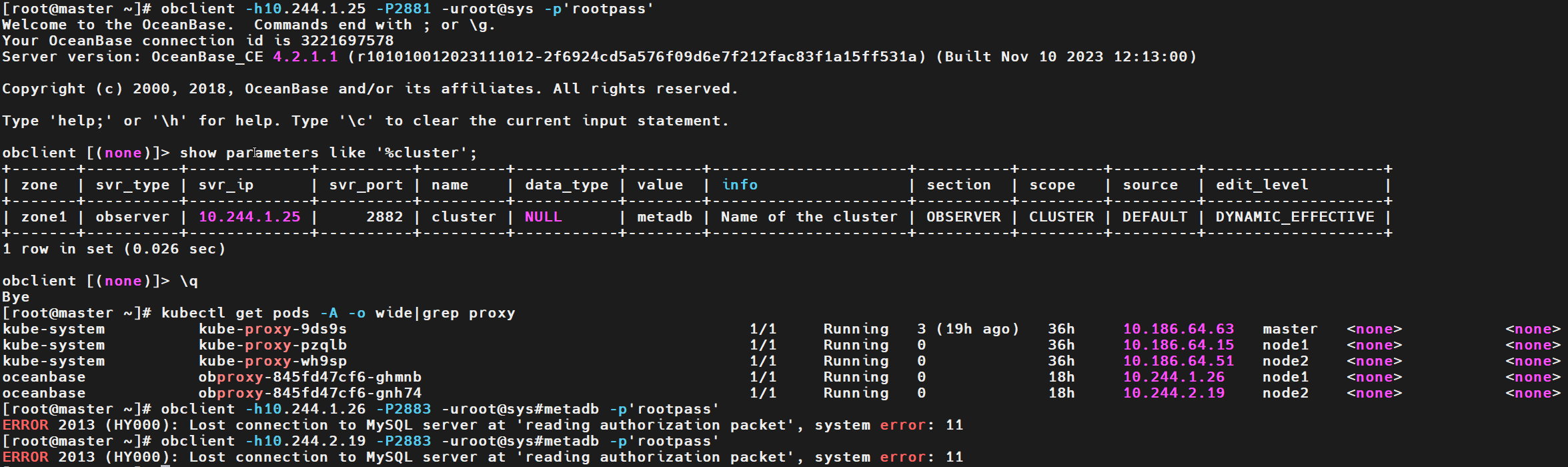
Task: Click the scope column header
Action: (1052, 185)
